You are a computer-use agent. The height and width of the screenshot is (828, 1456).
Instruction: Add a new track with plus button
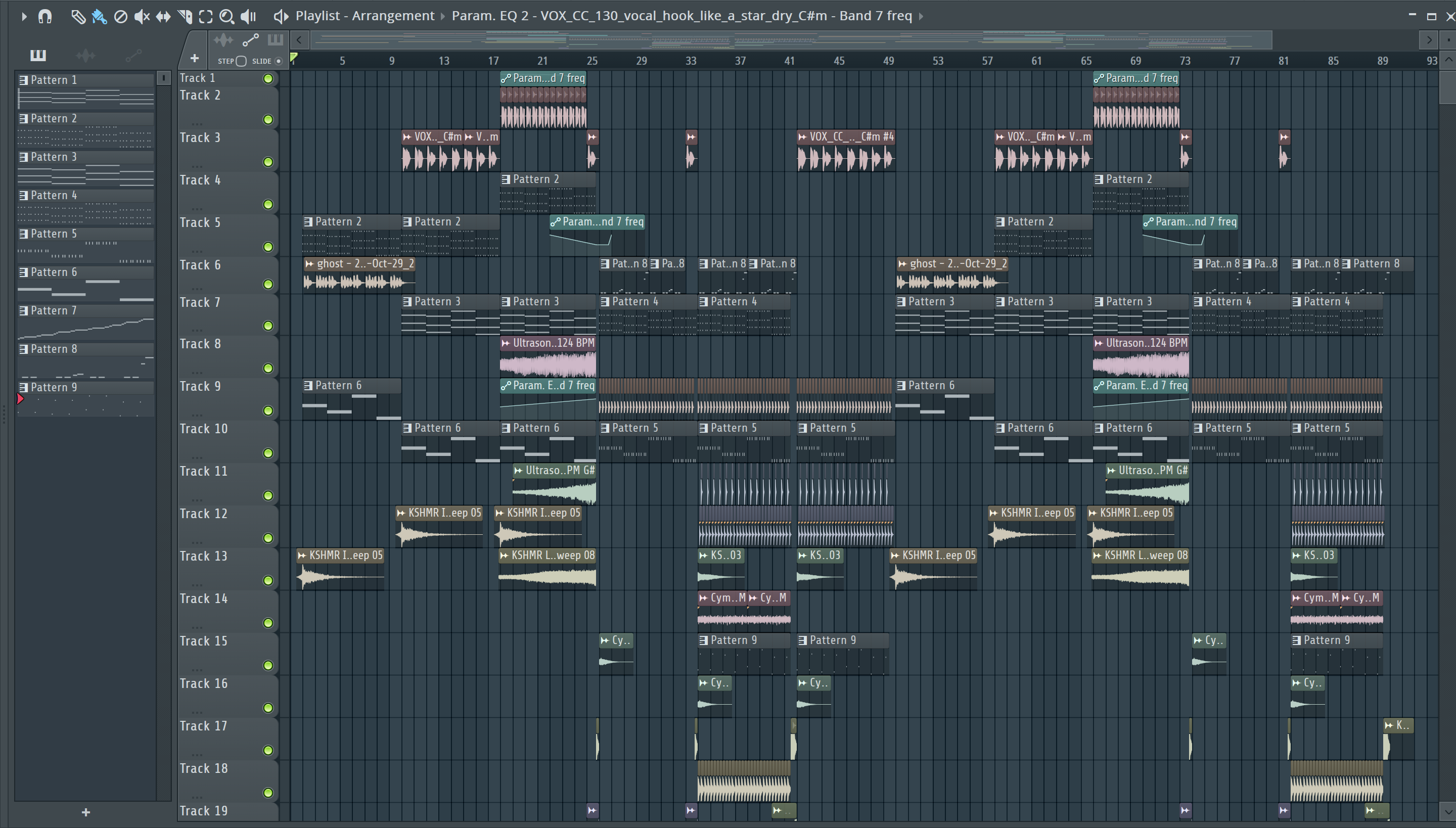[x=195, y=58]
